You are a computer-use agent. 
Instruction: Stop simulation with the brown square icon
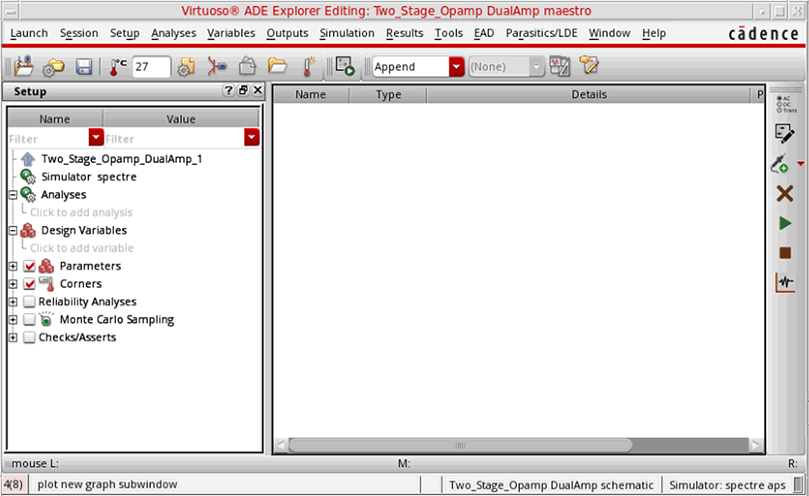785,253
